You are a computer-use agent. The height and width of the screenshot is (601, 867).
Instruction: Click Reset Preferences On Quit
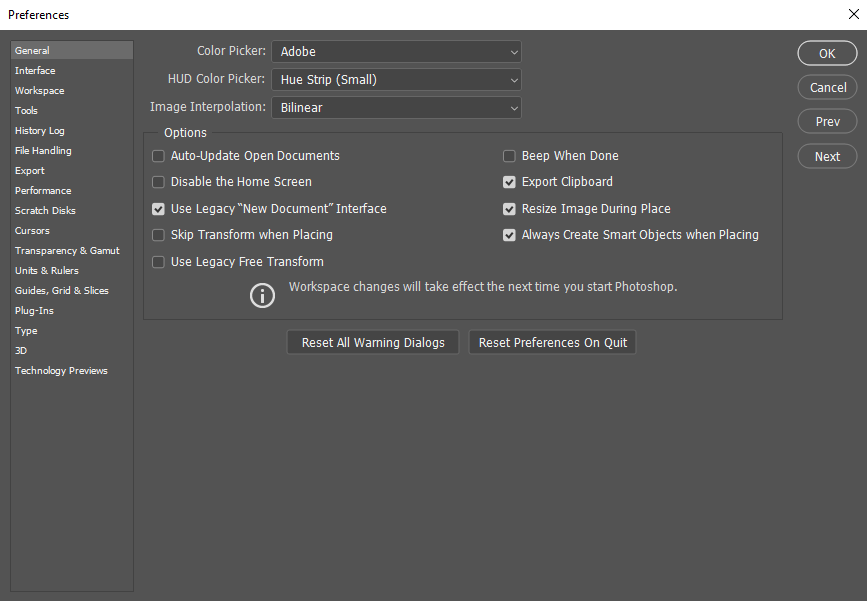click(553, 343)
